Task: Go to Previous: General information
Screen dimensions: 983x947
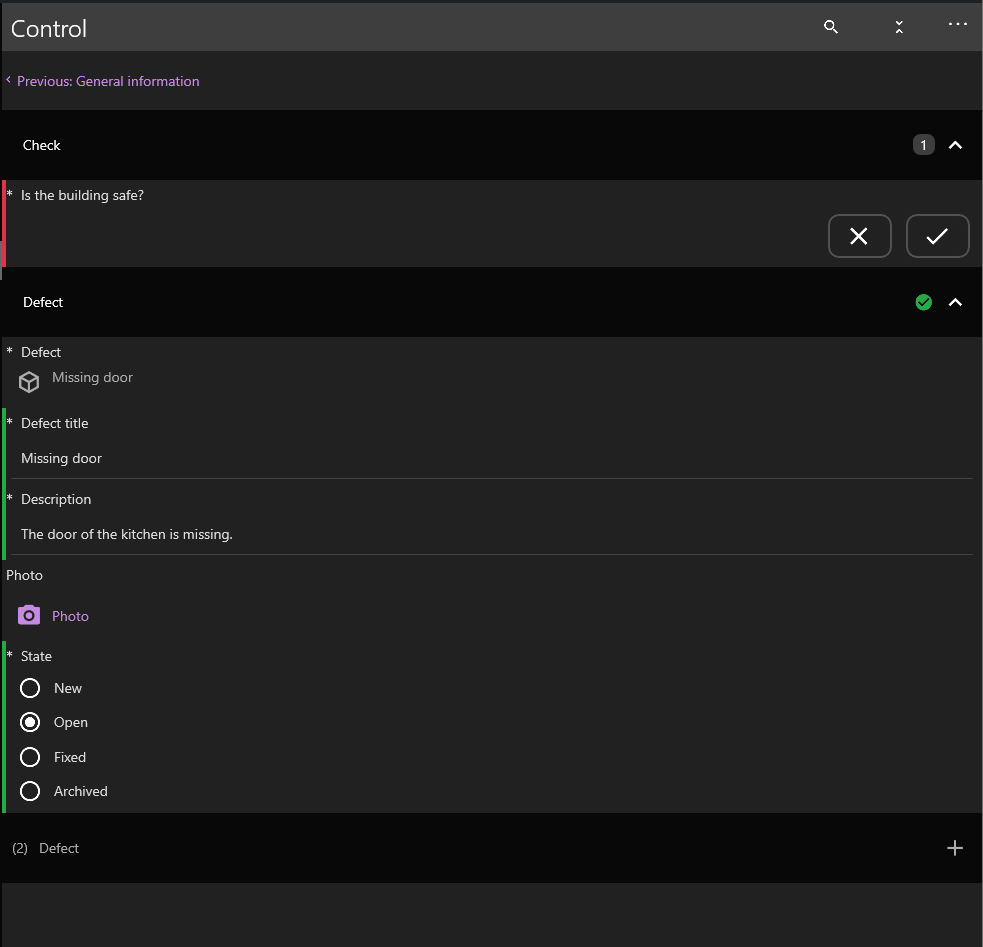Action: [x=107, y=81]
